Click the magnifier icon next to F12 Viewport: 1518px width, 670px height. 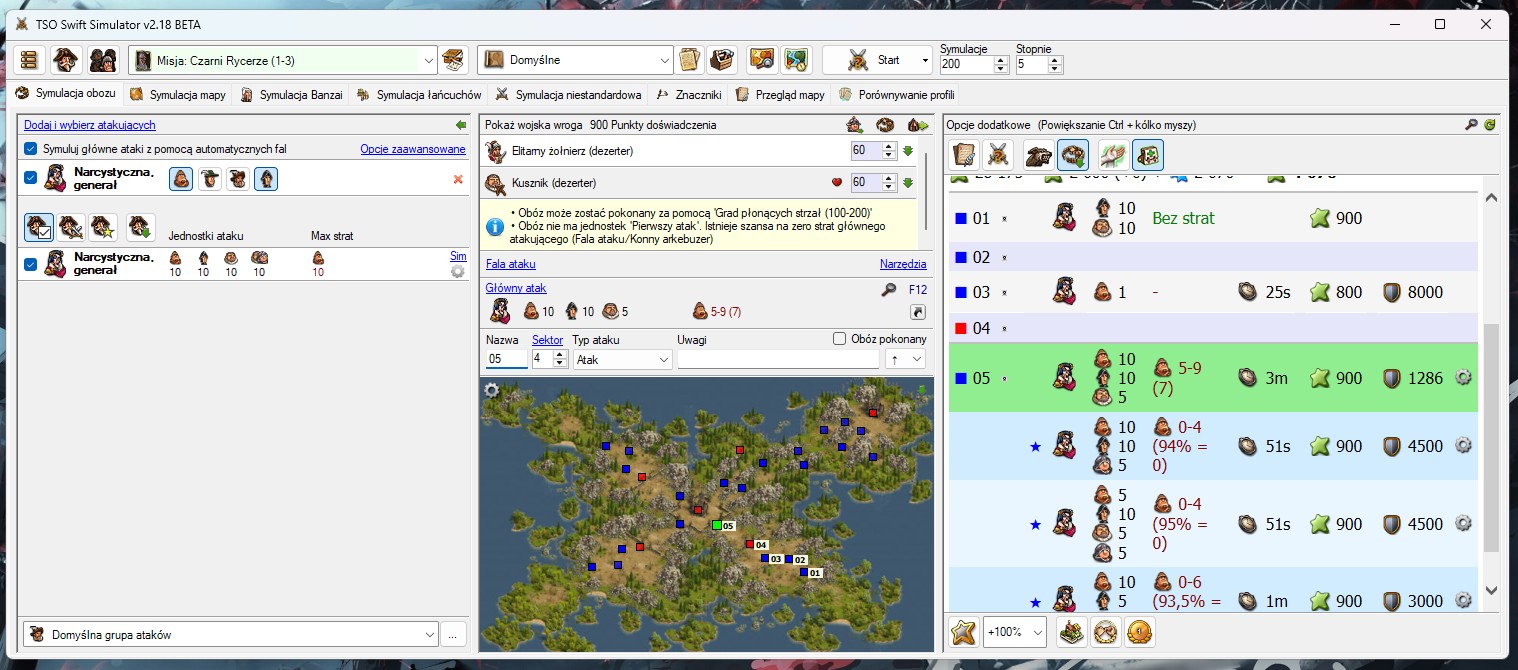tap(889, 289)
